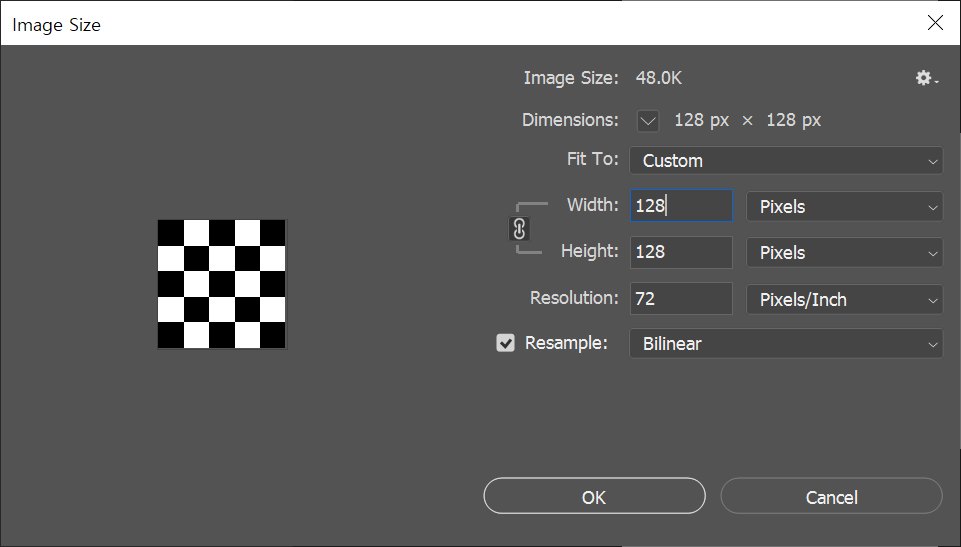
Task: Expand the Dimensions units dropdown arrow
Action: 648,121
